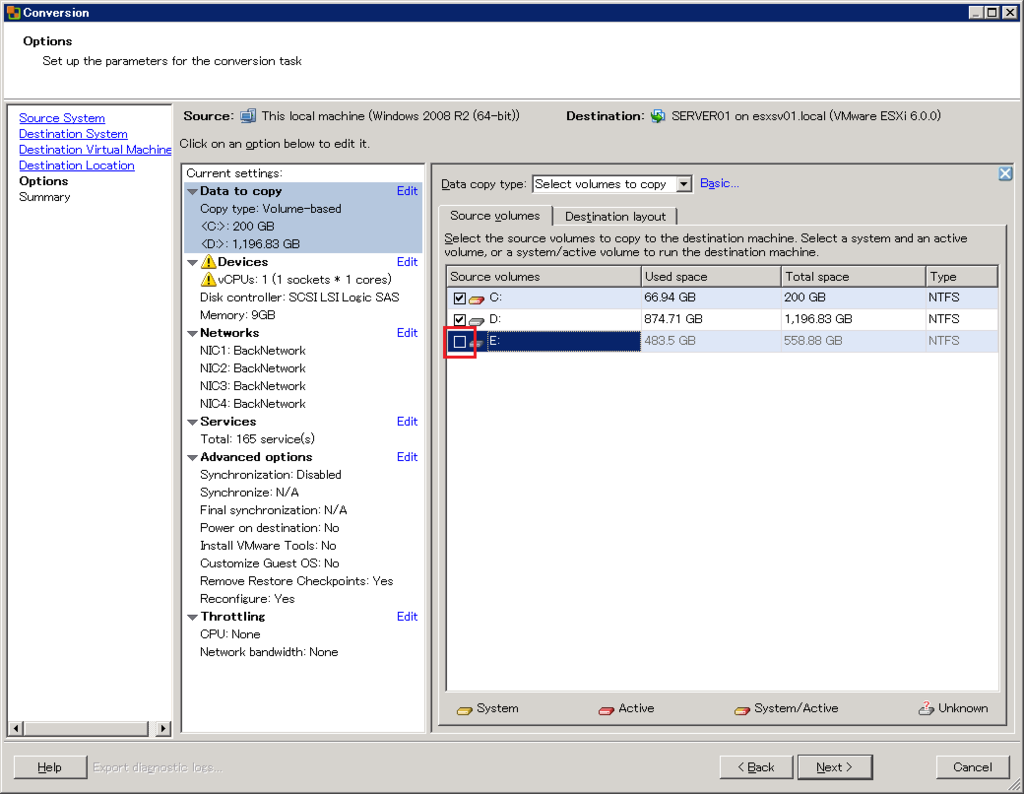
Task: Select 'CPU: None' throttling entry
Action: [x=230, y=635]
